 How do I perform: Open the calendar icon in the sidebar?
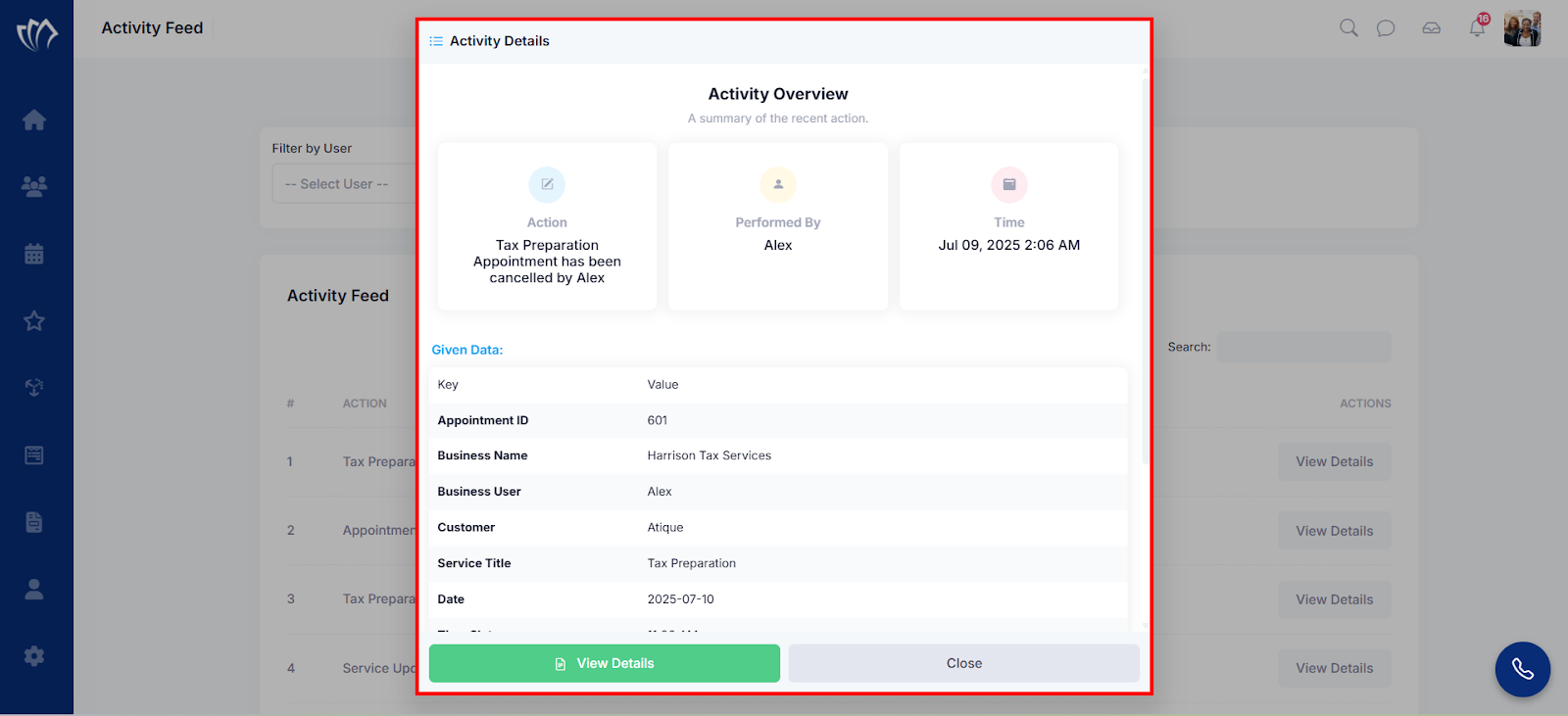34,254
